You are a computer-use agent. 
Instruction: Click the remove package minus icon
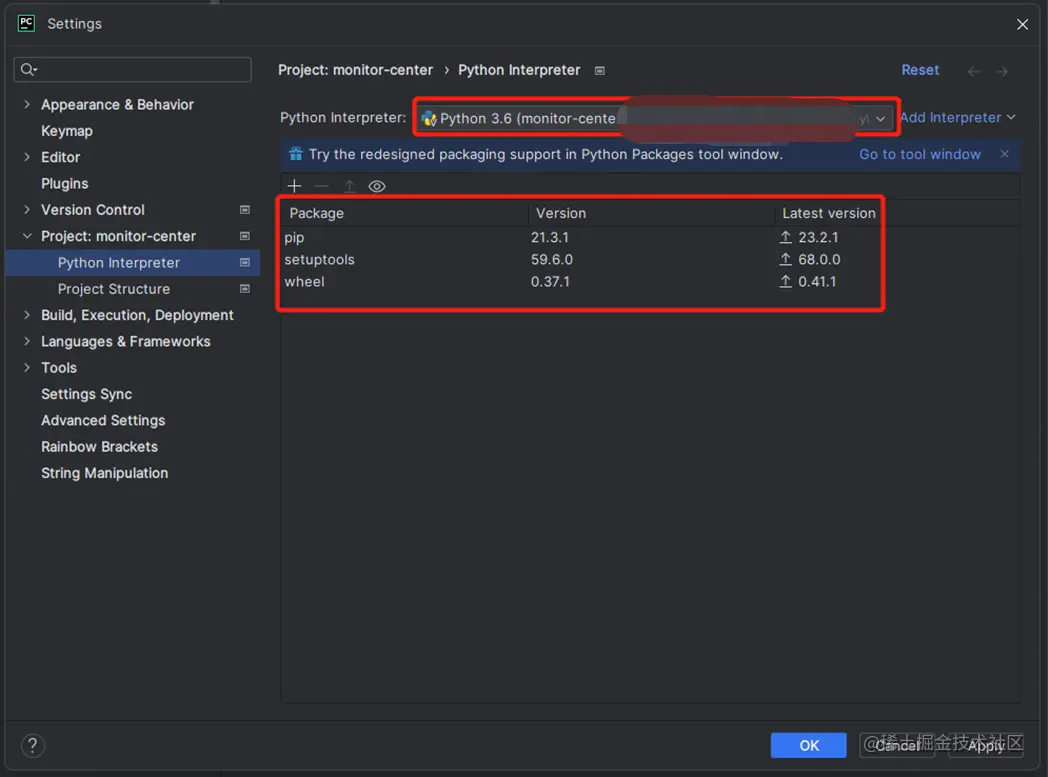[321, 186]
